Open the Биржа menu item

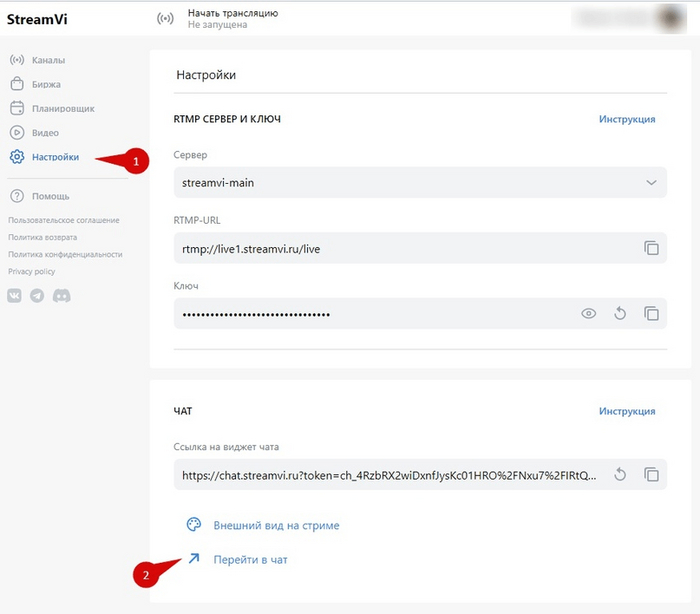46,84
